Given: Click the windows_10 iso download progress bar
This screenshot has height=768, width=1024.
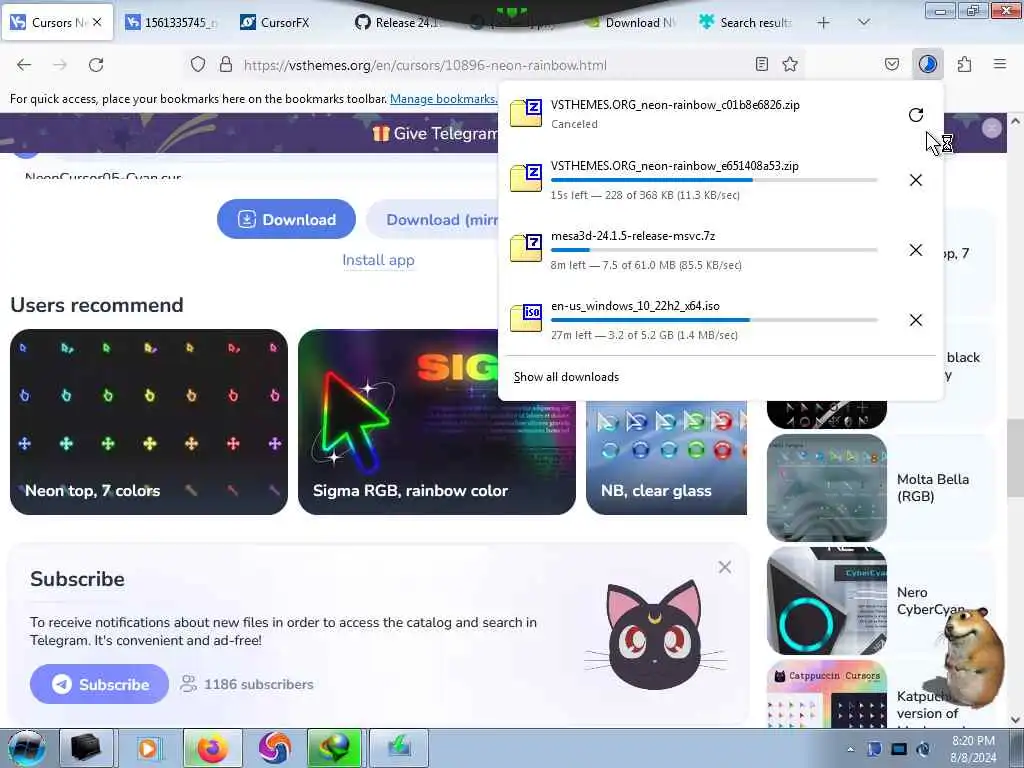Looking at the screenshot, I should [714, 320].
